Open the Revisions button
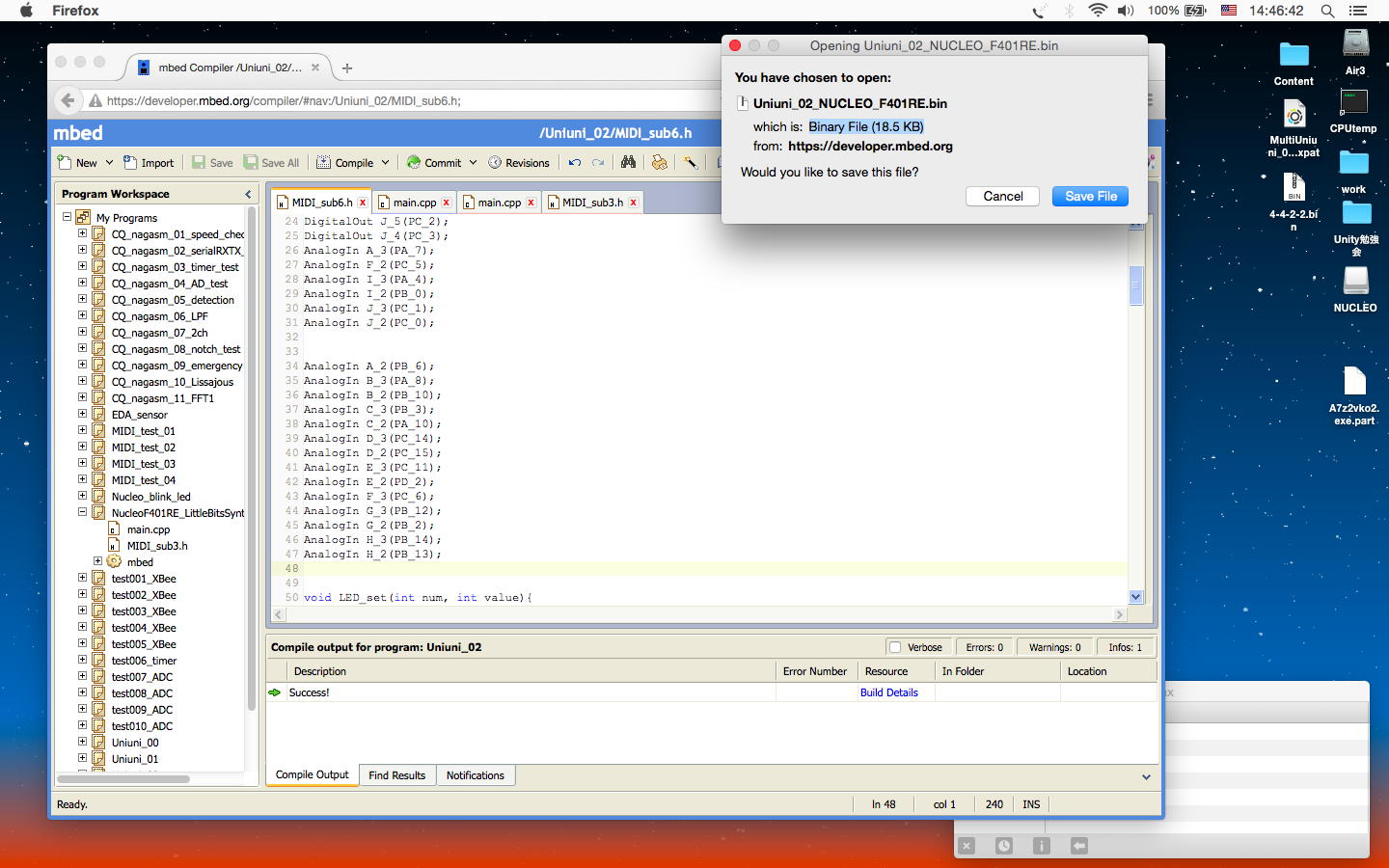 coord(519,163)
